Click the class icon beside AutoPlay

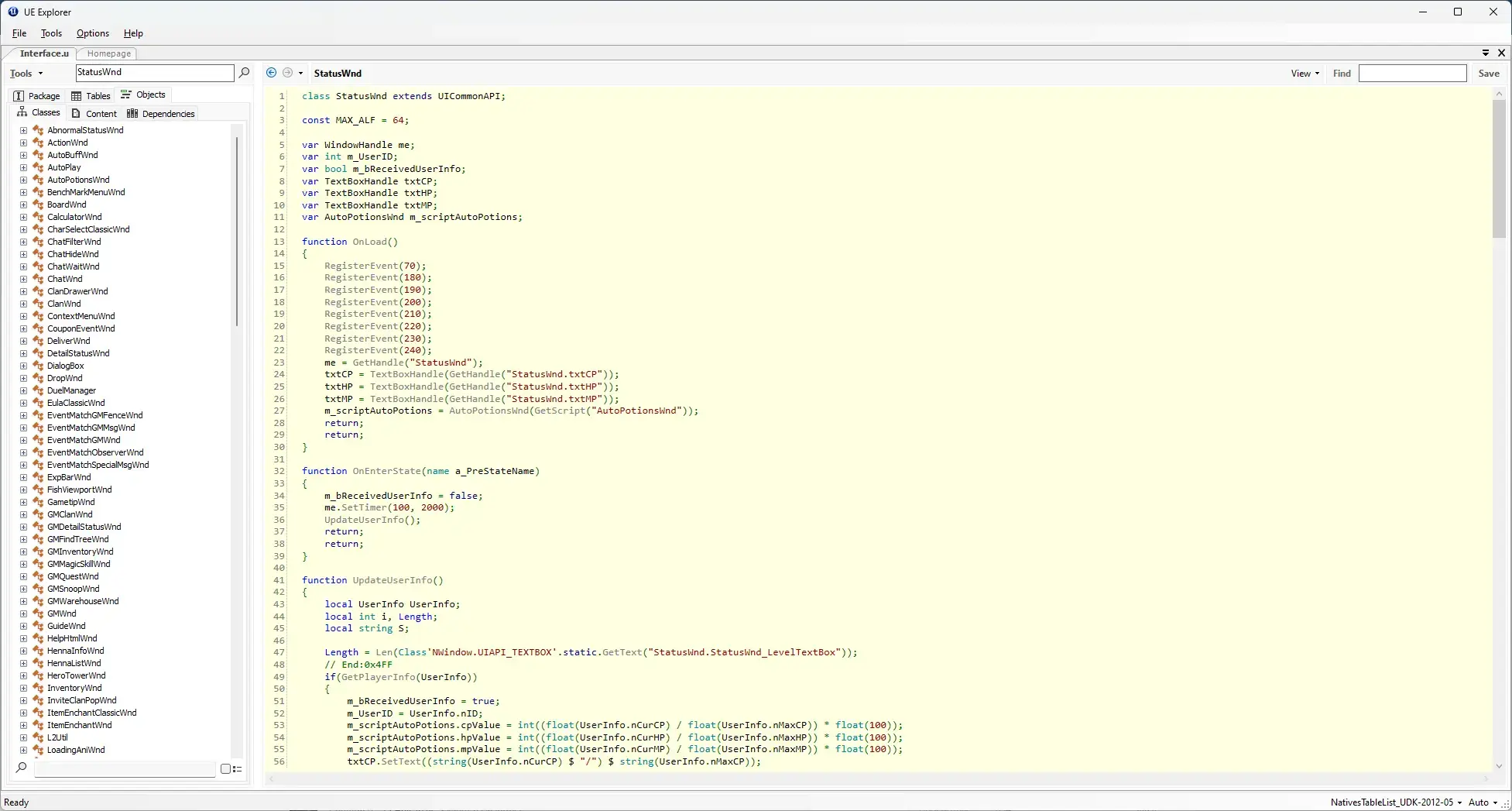[38, 167]
